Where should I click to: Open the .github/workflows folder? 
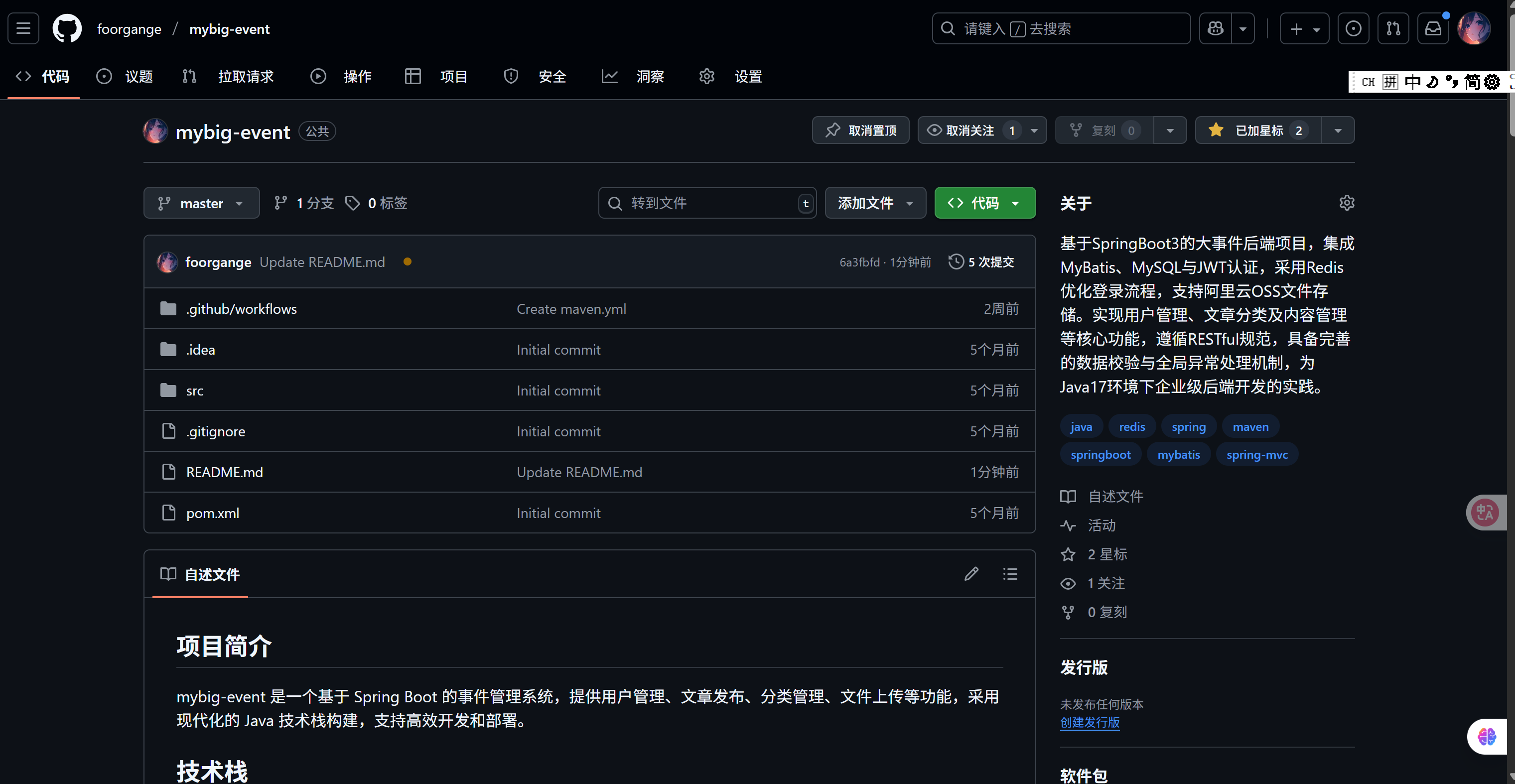pos(241,309)
